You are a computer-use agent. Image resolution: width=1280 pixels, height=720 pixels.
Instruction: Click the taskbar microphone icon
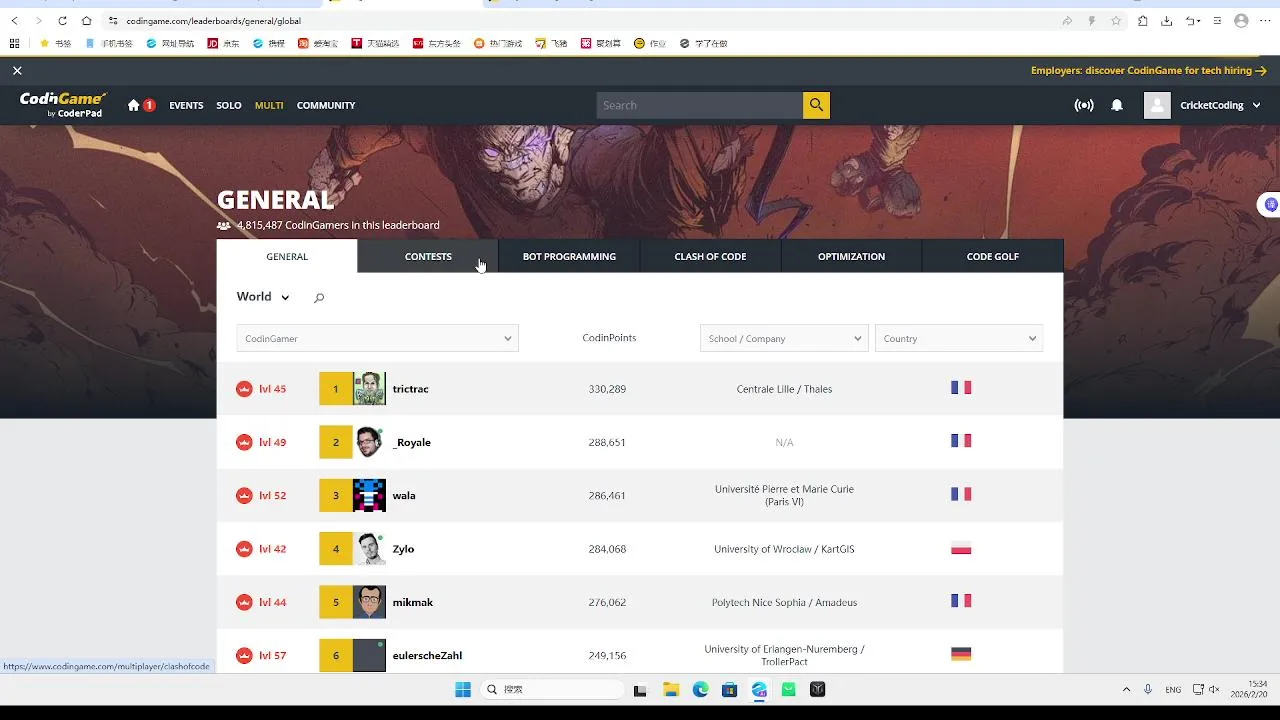pos(1147,689)
